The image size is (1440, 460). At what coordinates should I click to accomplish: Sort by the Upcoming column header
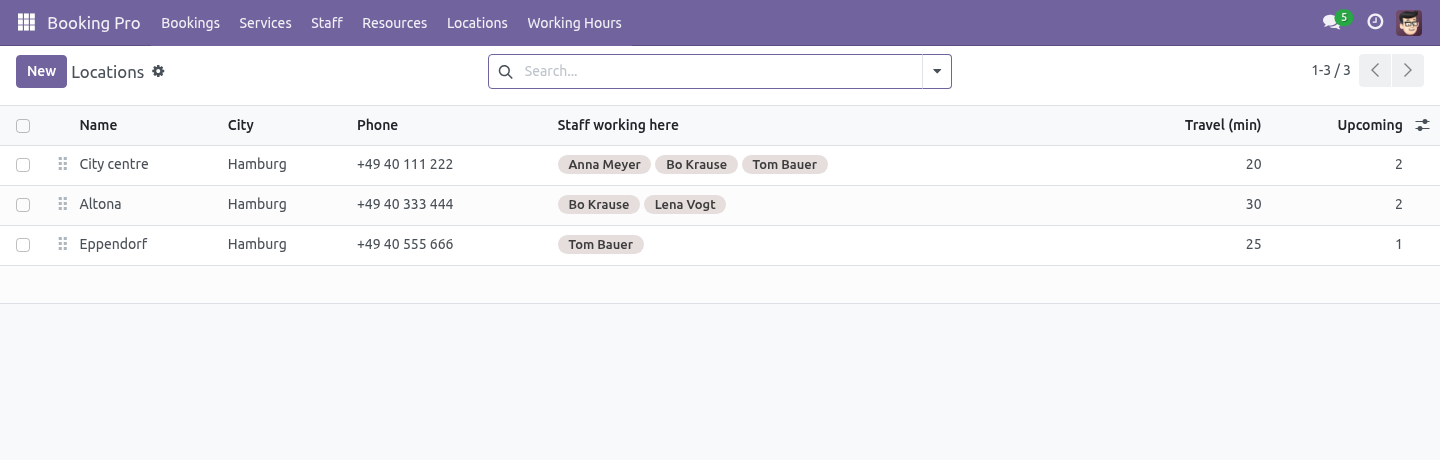pos(1369,125)
